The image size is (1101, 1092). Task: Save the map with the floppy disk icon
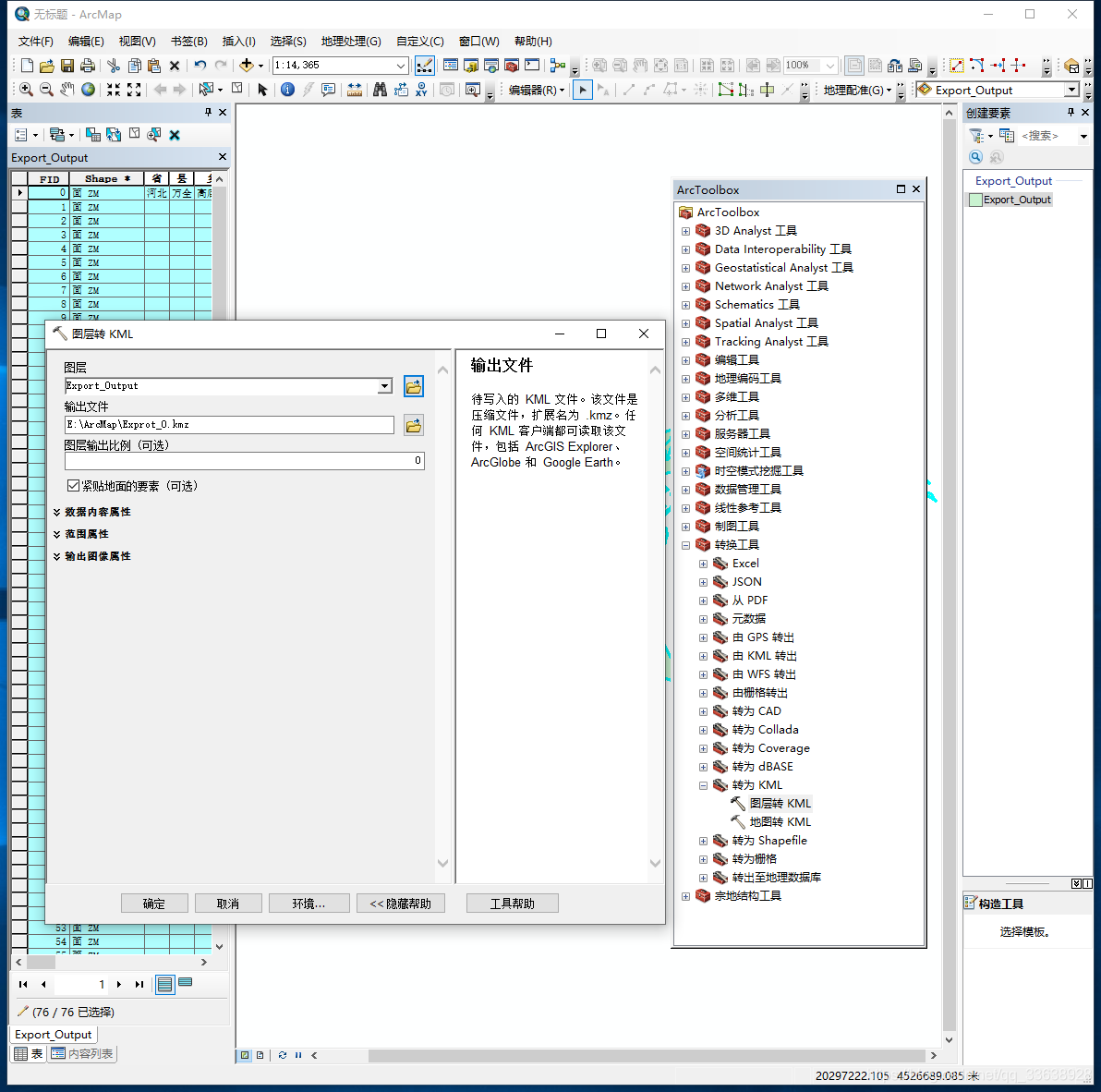[x=67, y=66]
